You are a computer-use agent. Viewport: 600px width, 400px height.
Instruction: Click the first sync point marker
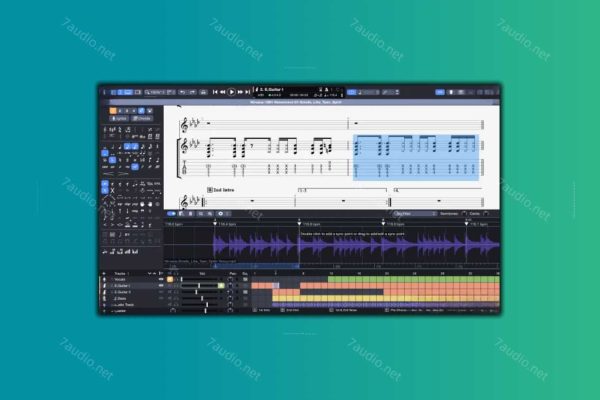pos(215,223)
